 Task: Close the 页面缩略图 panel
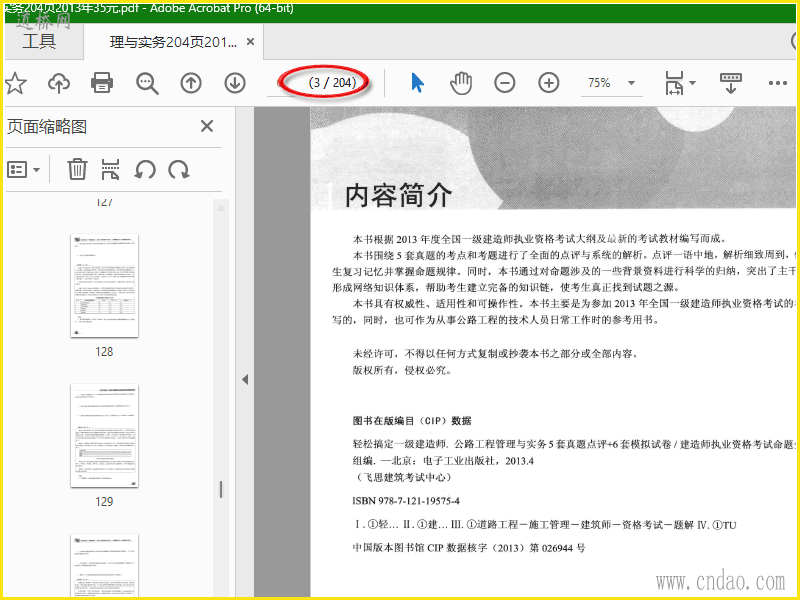(x=207, y=126)
